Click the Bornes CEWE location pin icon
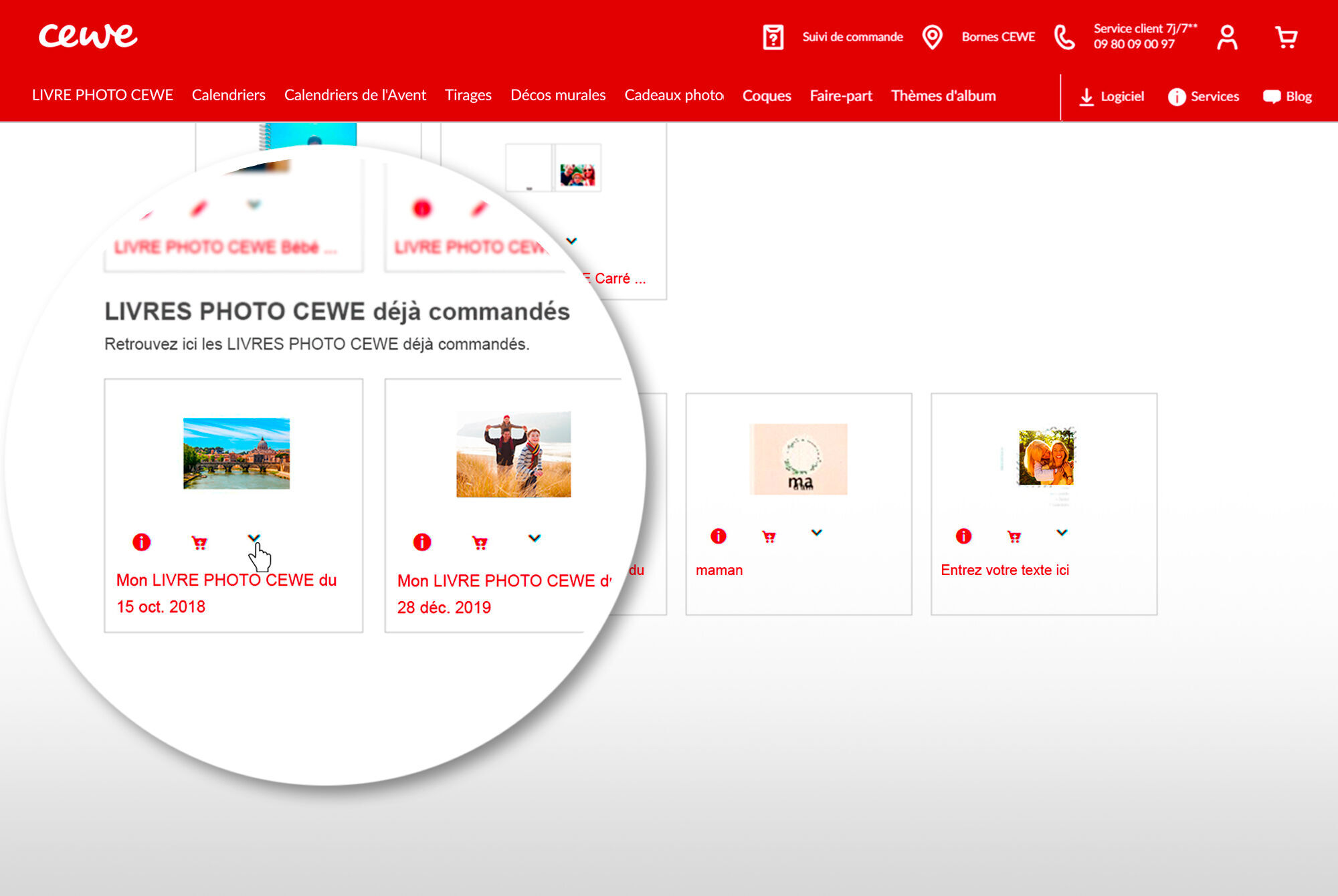Image resolution: width=1338 pixels, height=896 pixels. (933, 37)
